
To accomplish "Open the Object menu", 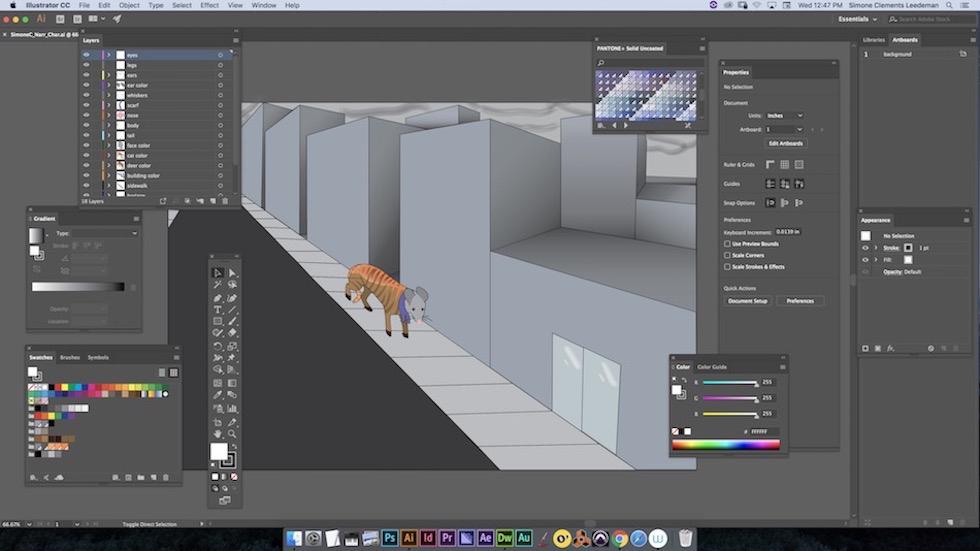I will [x=129, y=5].
